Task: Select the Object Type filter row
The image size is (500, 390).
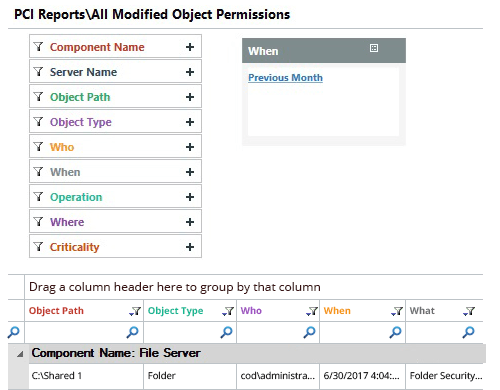Action: (115, 122)
